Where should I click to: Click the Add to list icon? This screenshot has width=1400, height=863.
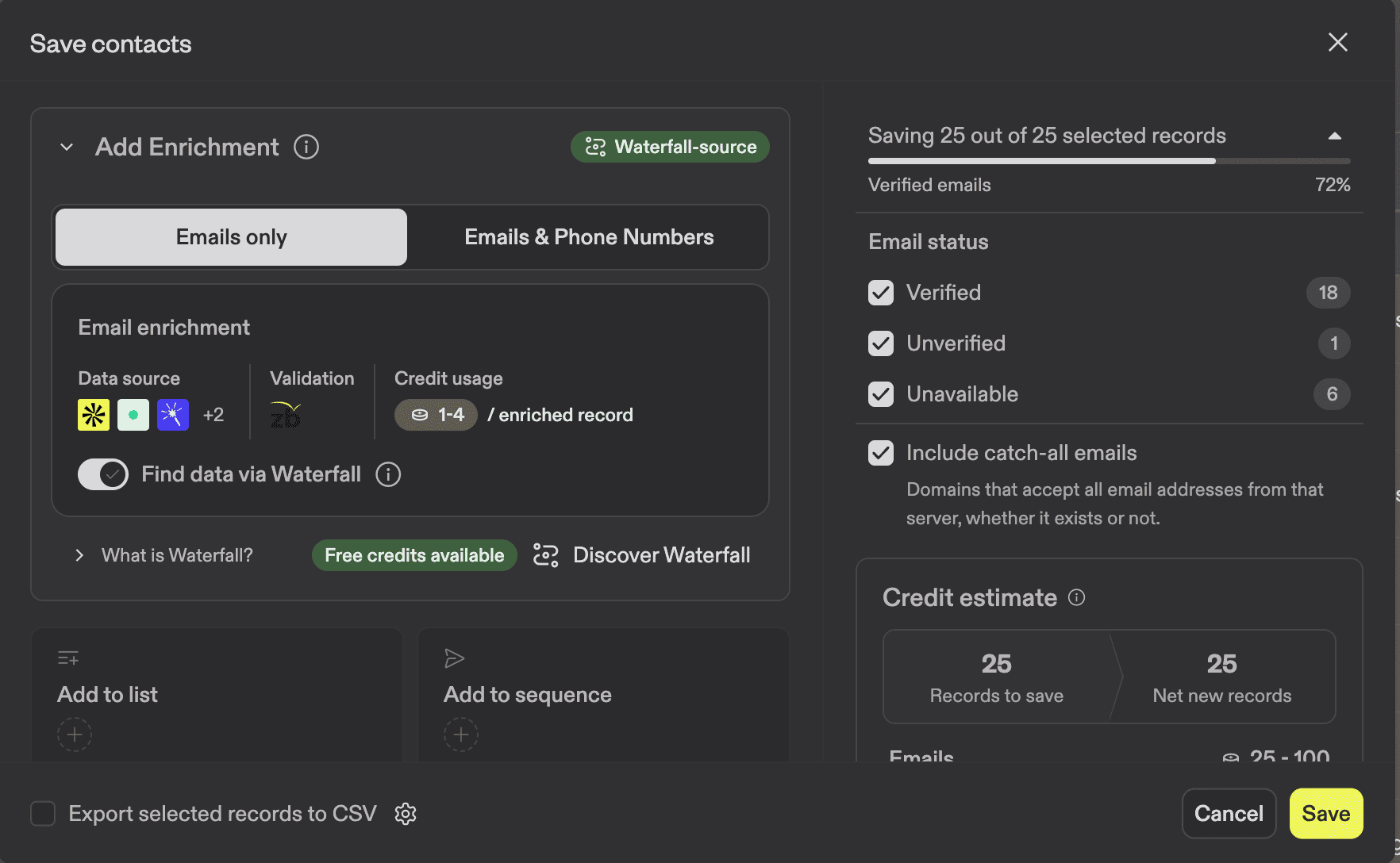click(68, 658)
